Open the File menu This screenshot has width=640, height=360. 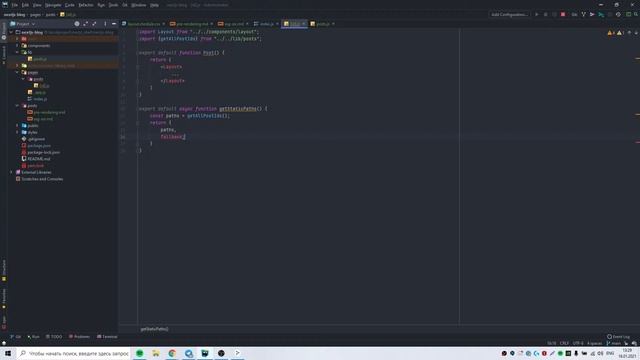coord(15,5)
